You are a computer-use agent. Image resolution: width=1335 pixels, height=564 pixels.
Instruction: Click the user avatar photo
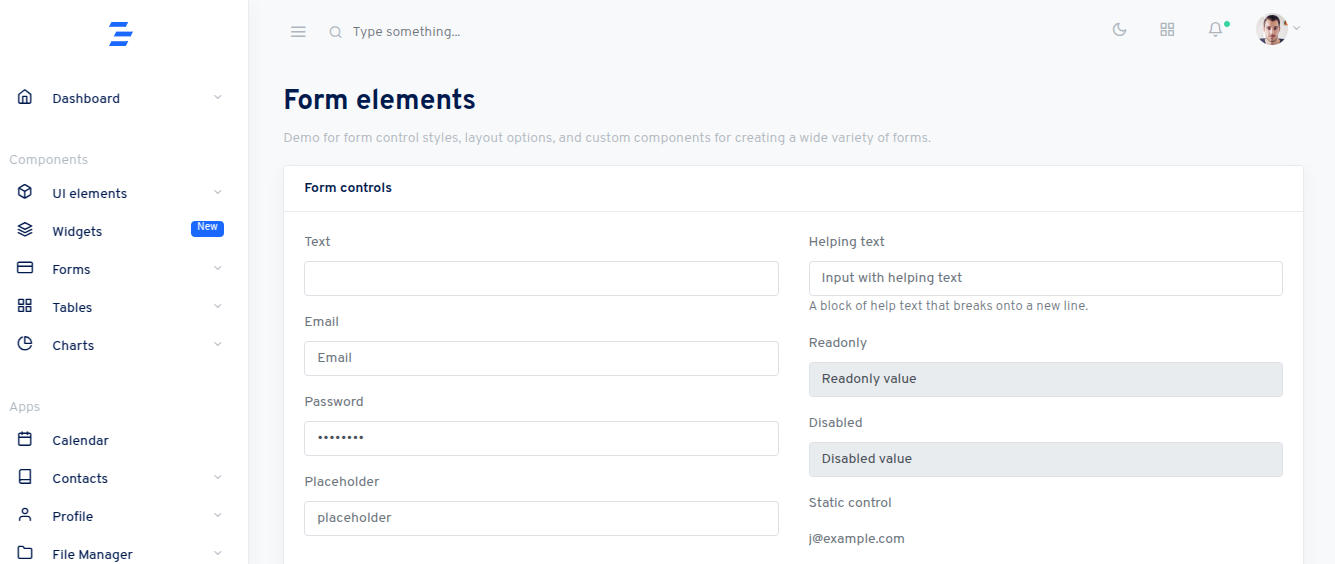tap(1271, 29)
